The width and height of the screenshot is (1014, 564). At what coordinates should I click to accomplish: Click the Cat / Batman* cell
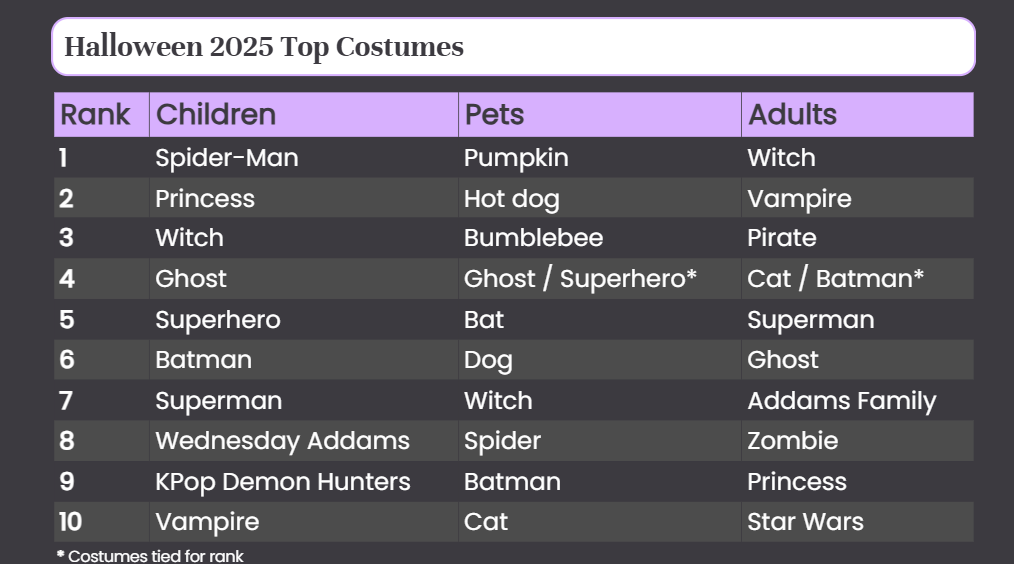pyautogui.click(x=858, y=279)
